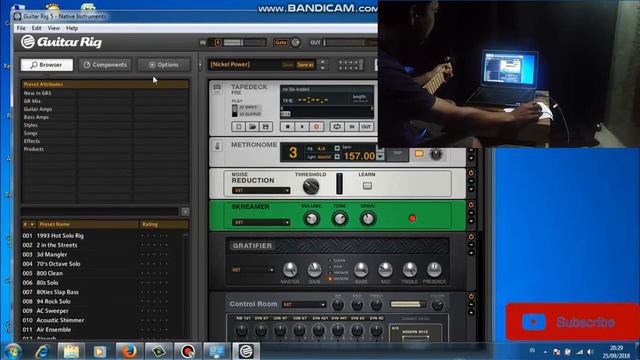Viewport: 640px width, 360px height.
Task: Switch to the Options tab
Action: [x=164, y=65]
